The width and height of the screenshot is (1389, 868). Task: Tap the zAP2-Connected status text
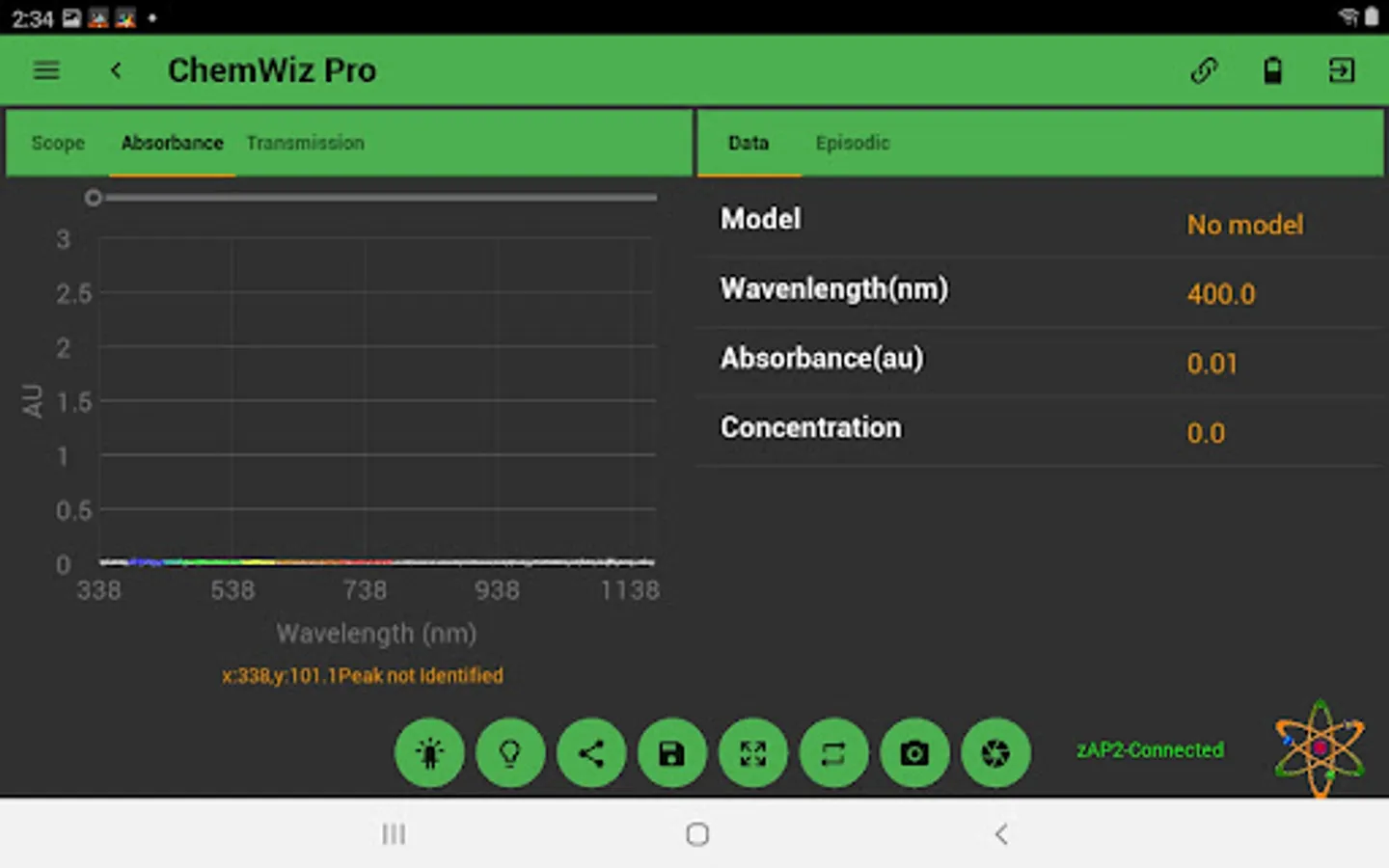pos(1150,749)
